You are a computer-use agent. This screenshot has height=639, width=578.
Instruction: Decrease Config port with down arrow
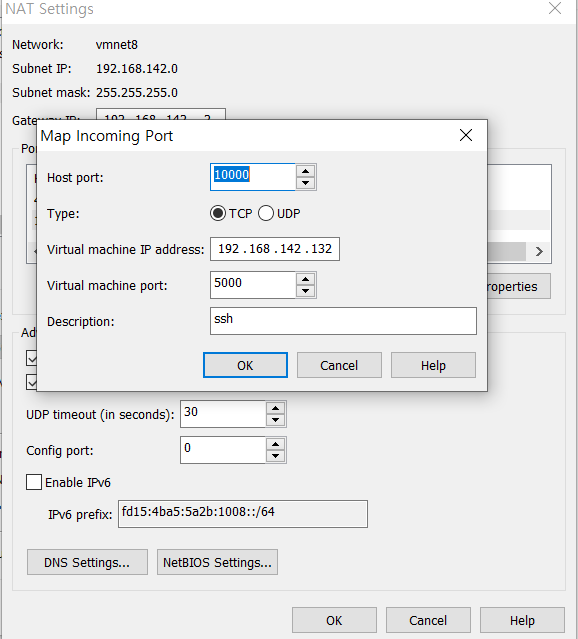coord(276,456)
